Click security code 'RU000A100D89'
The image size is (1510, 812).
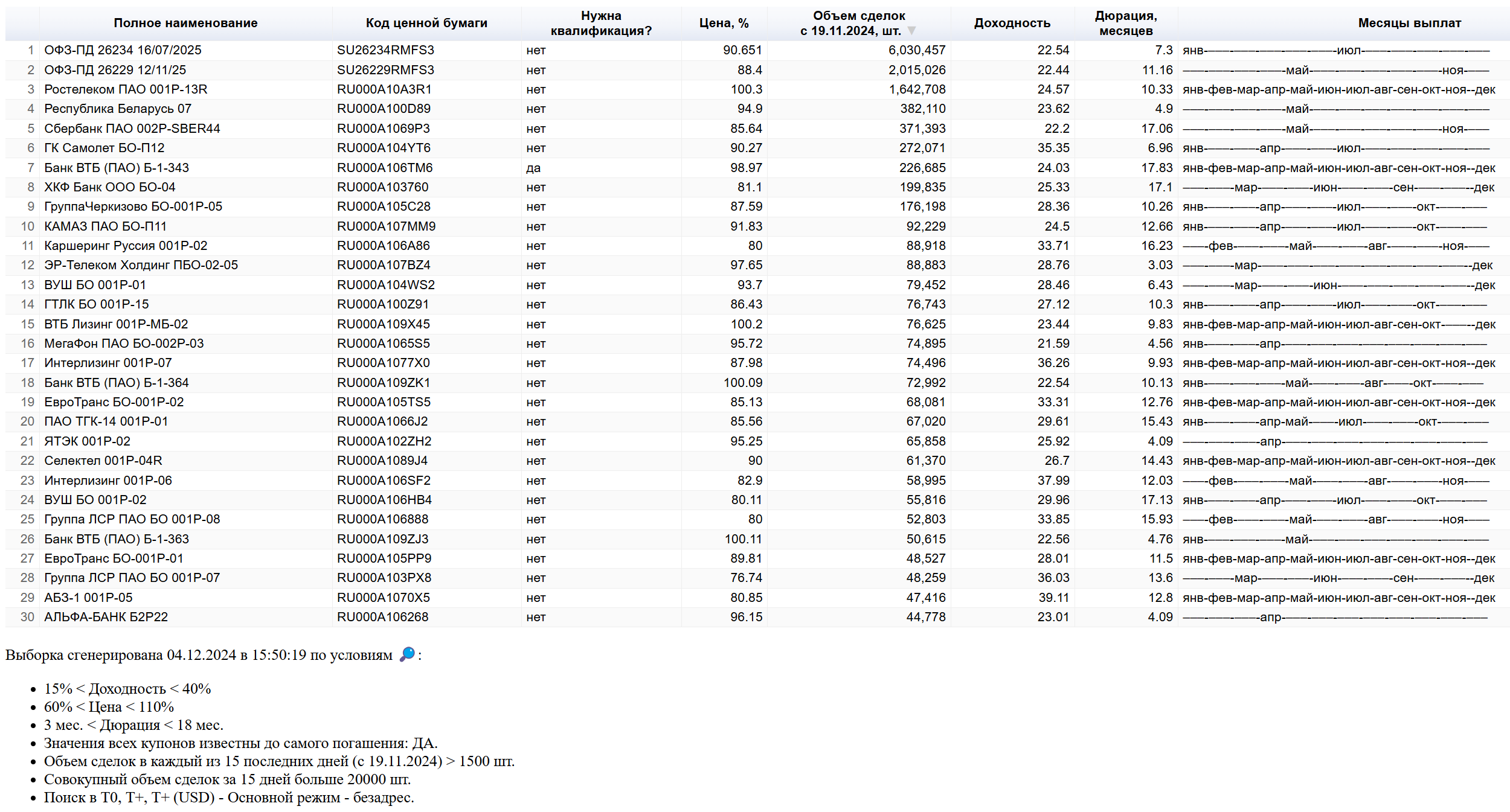coord(384,109)
